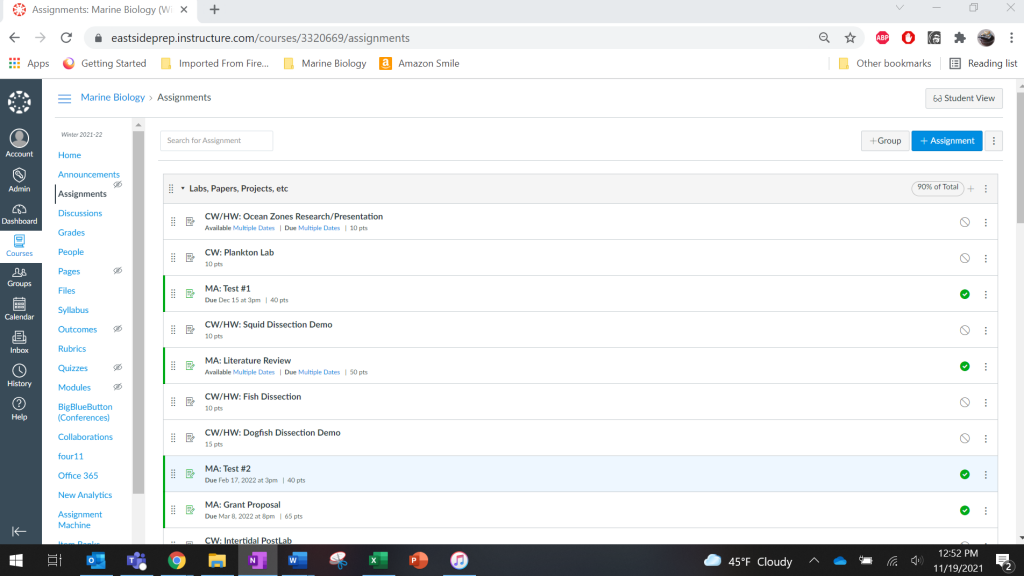1024x576 pixels.
Task: Open the Calendar from global navigation
Action: (20, 309)
